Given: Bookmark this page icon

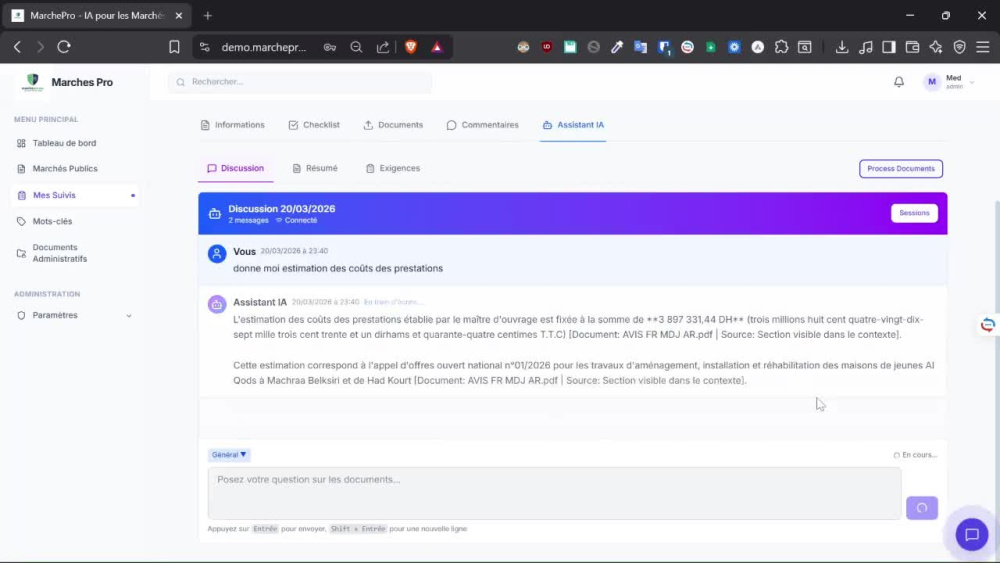Looking at the screenshot, I should 174,47.
